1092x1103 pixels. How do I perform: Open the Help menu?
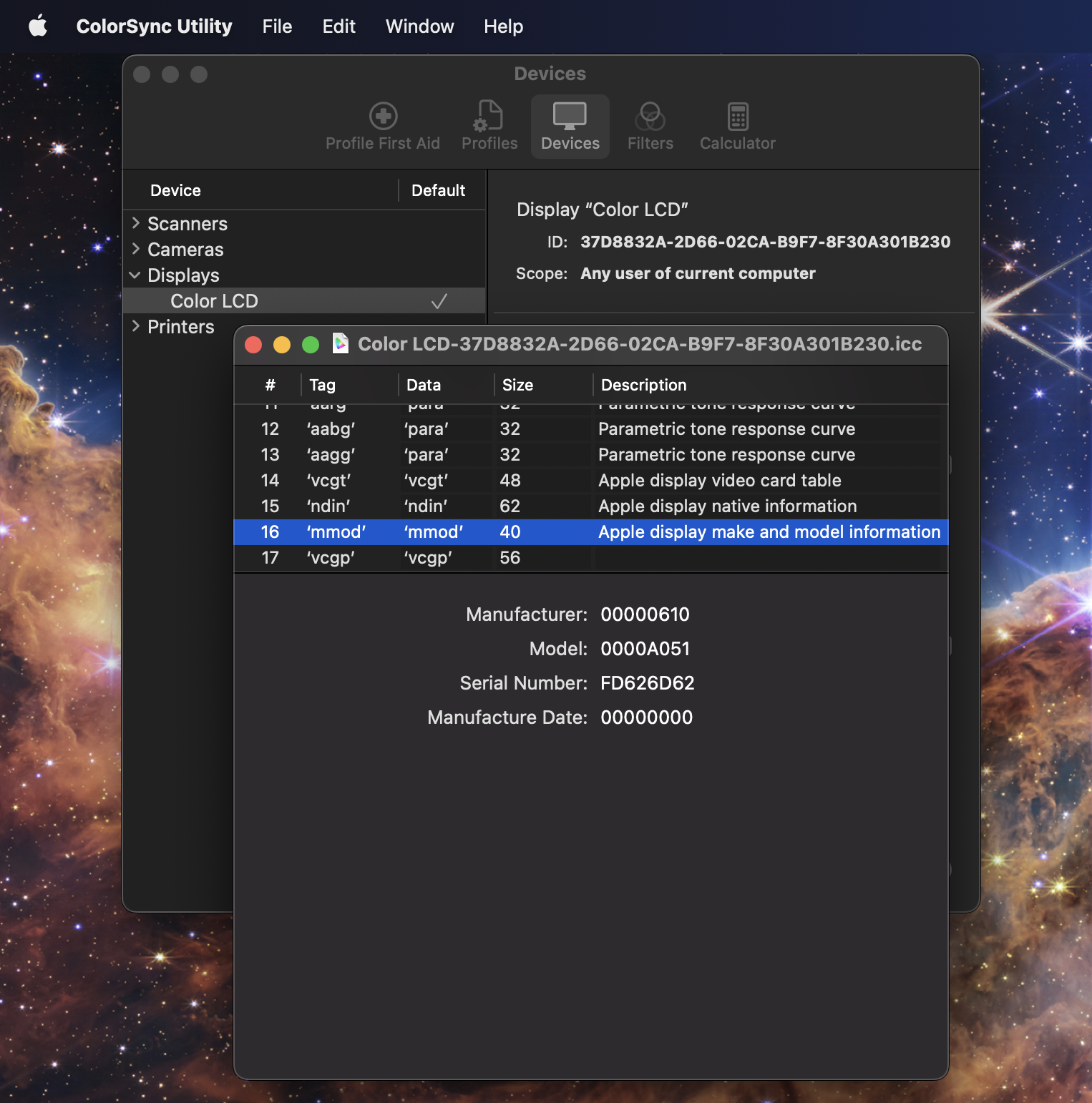pyautogui.click(x=503, y=26)
